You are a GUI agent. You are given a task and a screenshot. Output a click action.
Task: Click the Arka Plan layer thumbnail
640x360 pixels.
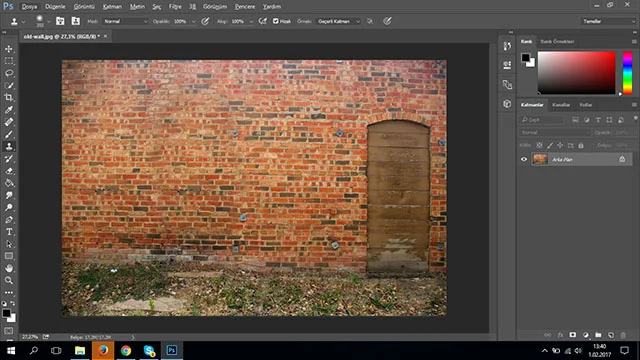pyautogui.click(x=540, y=160)
